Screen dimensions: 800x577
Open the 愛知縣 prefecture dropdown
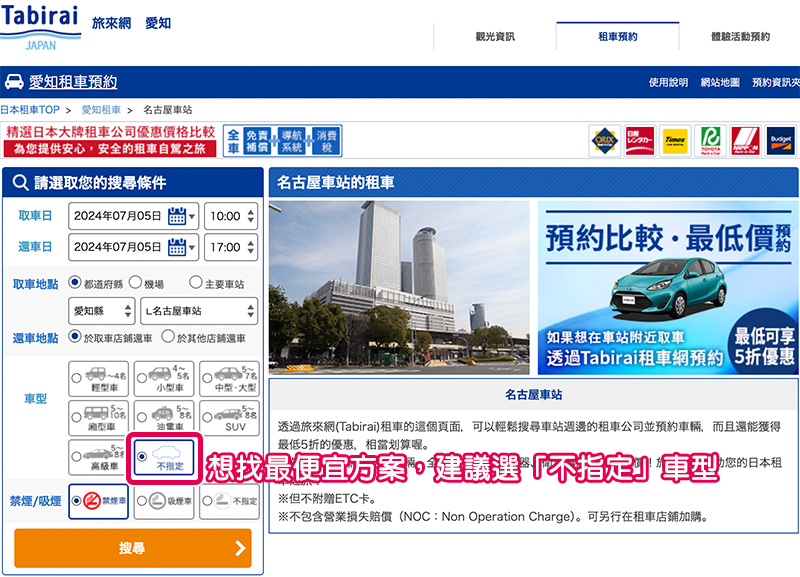[x=102, y=311]
